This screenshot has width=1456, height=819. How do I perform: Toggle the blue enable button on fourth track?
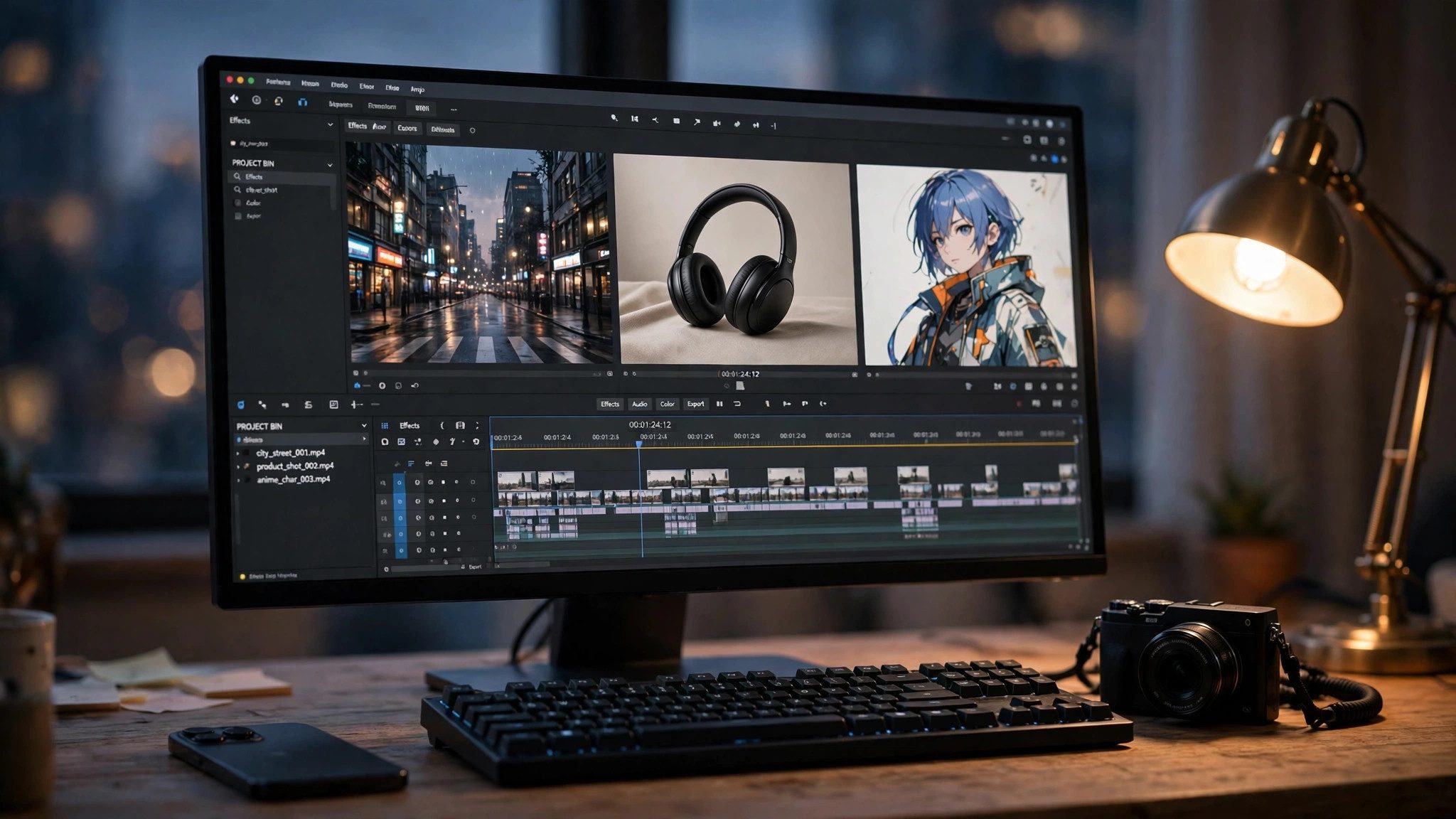[x=400, y=534]
